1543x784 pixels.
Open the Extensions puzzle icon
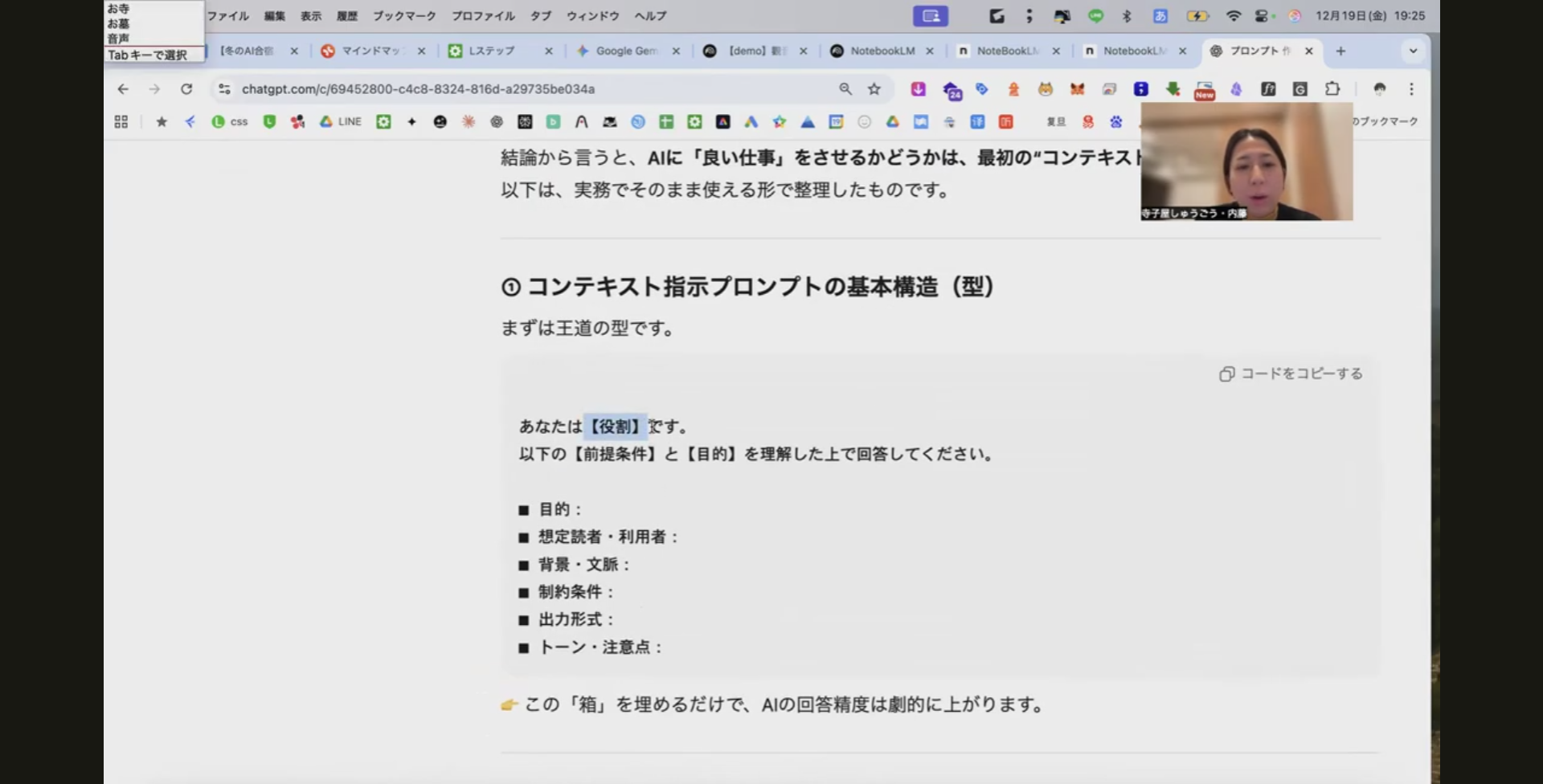(1332, 89)
